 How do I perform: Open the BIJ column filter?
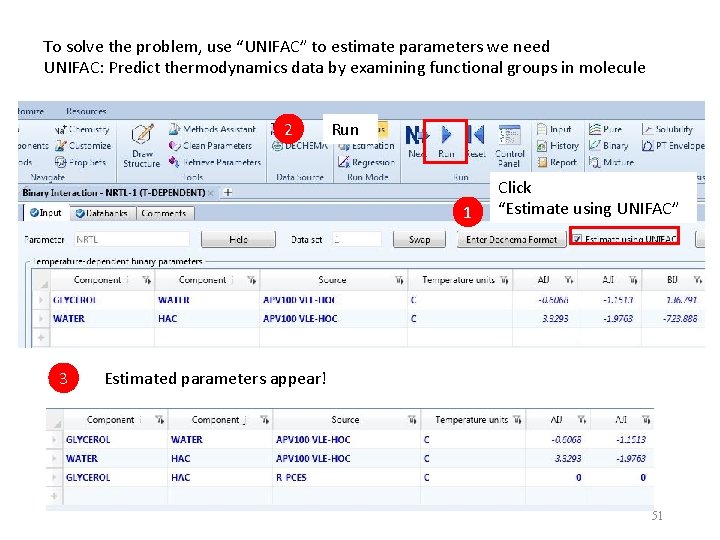[698, 280]
